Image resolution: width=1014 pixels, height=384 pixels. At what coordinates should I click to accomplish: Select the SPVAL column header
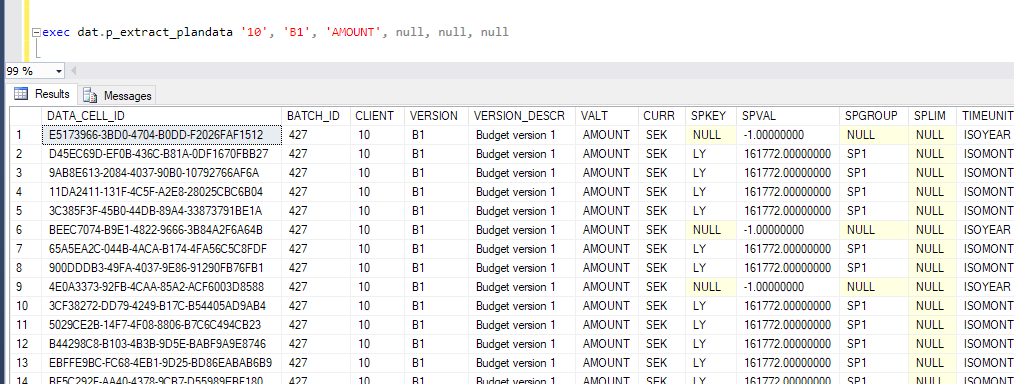pyautogui.click(x=788, y=116)
